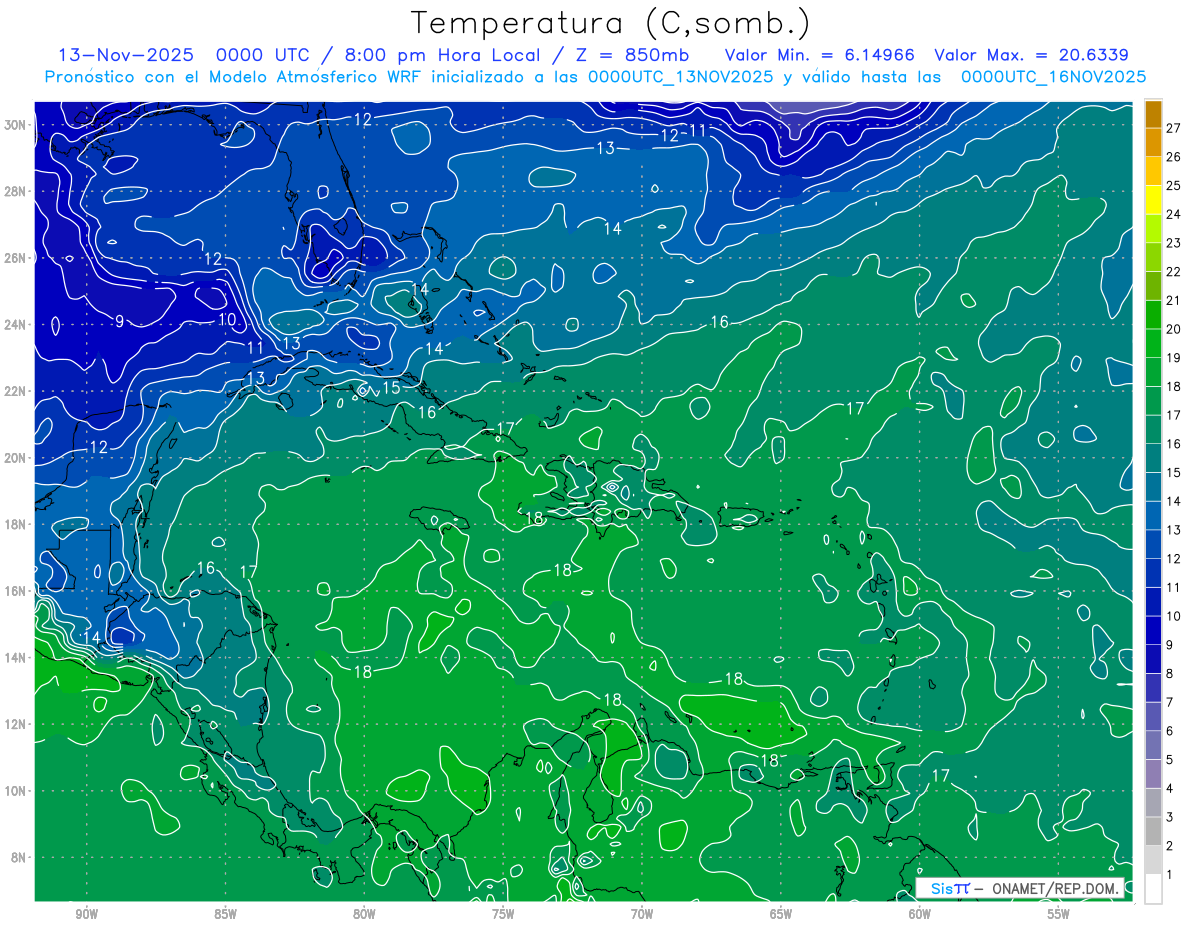Screen dimensions: 1200x927
Task: Select the date text "13-Nov-2025"
Action: 125,55
